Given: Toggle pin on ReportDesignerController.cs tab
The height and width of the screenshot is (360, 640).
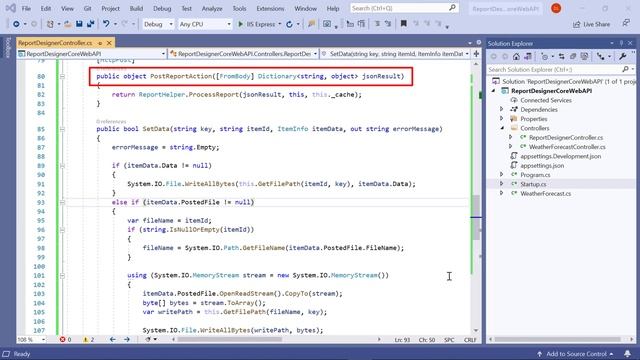Looking at the screenshot, I should point(100,43).
